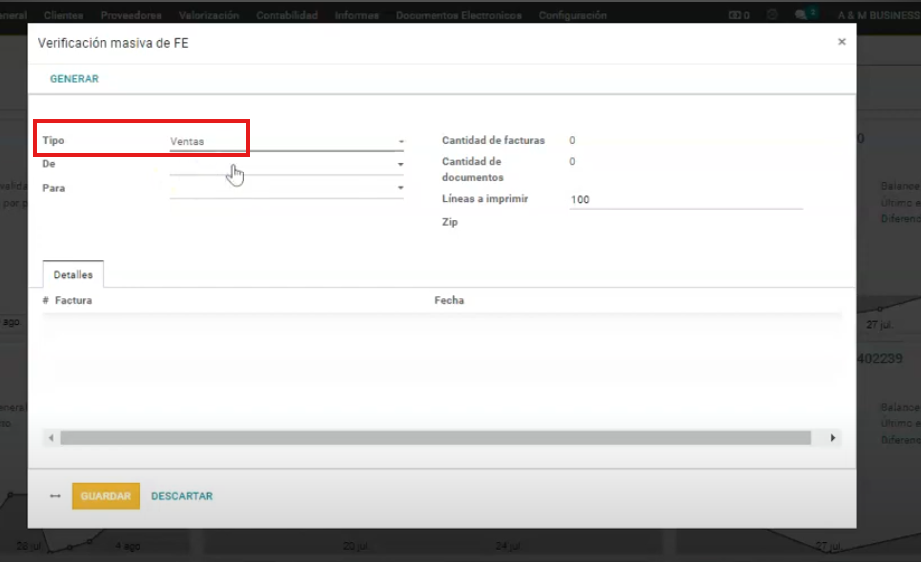This screenshot has height=562, width=921.
Task: Click the Líneas a imprimir input field
Action: click(x=685, y=200)
